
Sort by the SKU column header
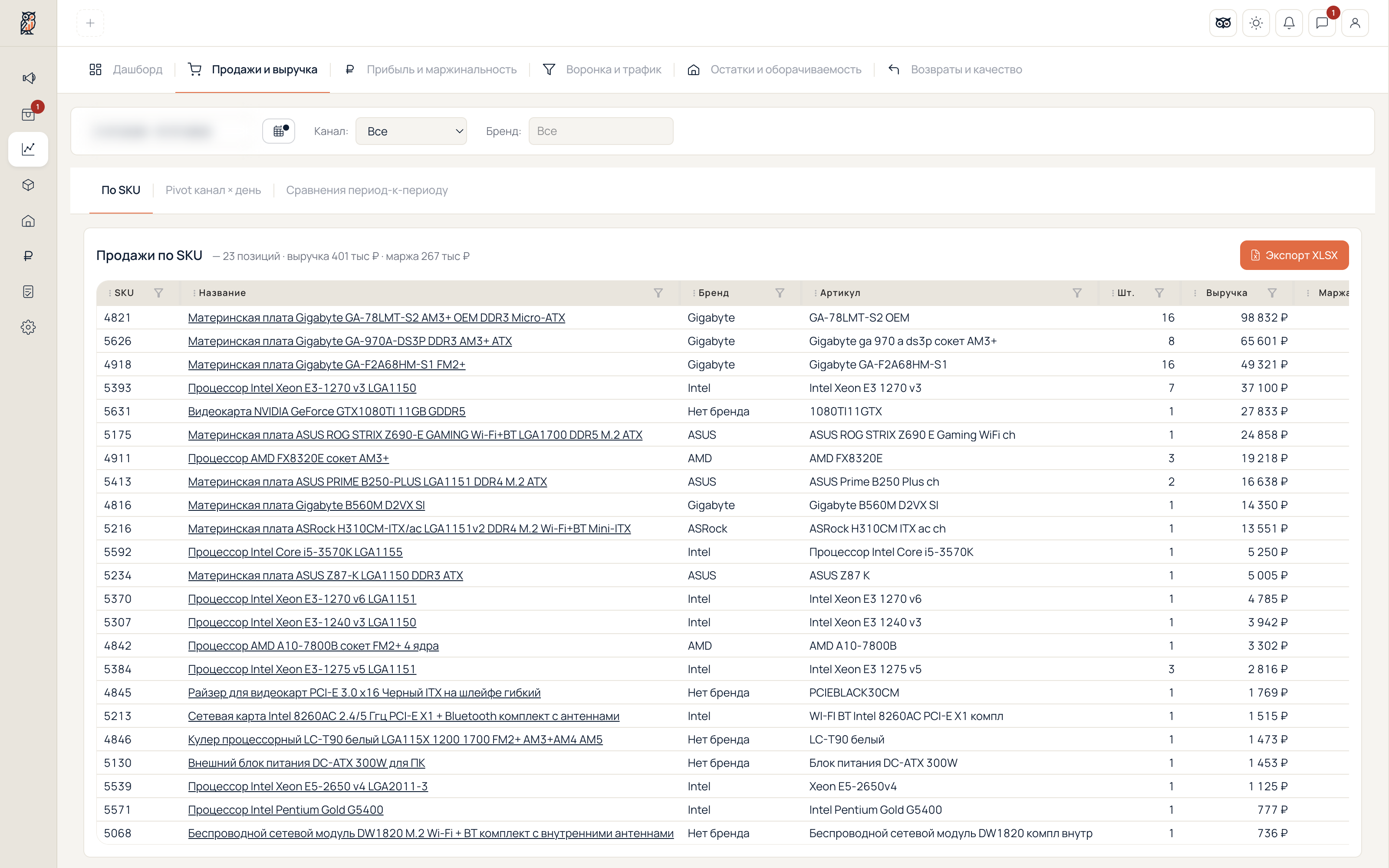[x=124, y=293]
